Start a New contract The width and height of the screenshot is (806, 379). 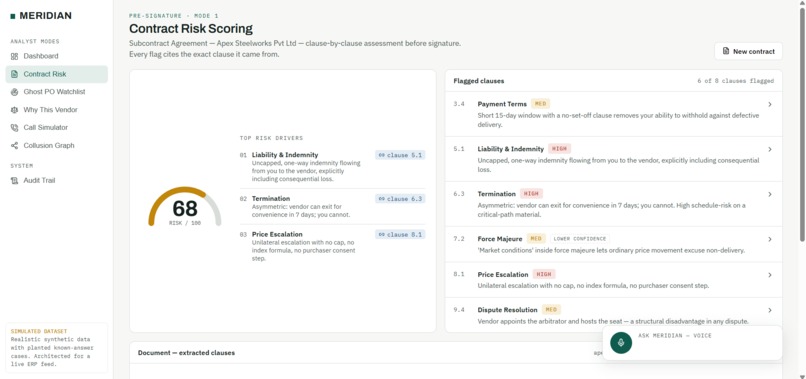tap(748, 51)
